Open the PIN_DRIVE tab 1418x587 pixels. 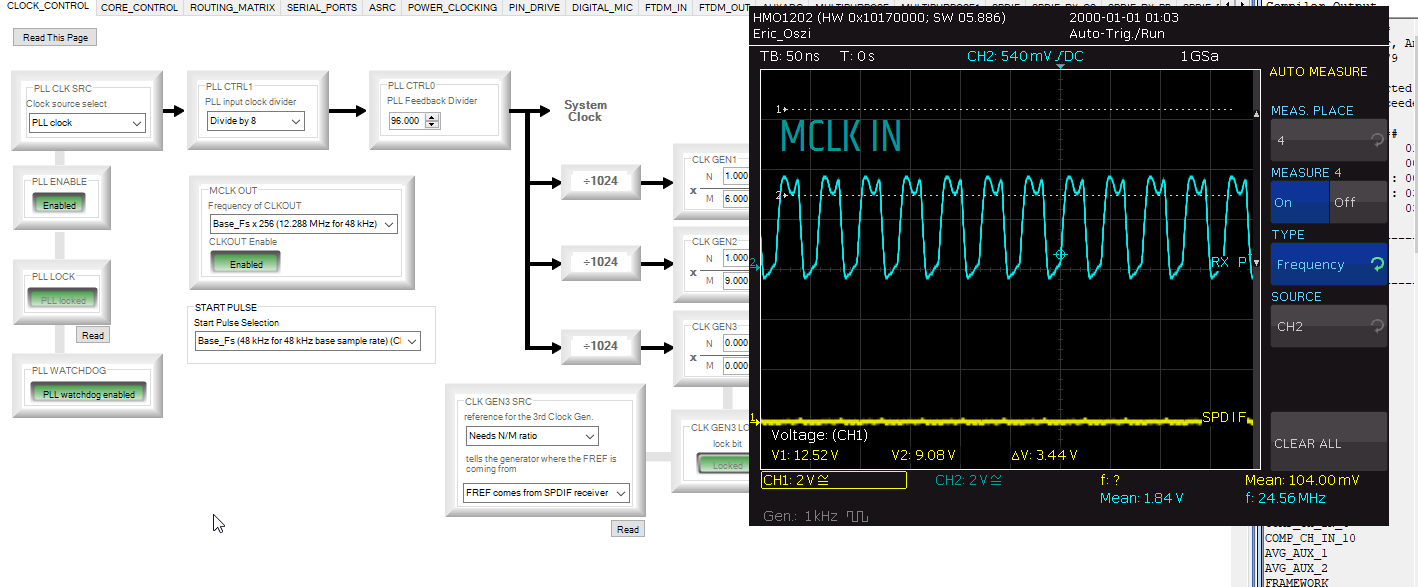click(x=534, y=7)
